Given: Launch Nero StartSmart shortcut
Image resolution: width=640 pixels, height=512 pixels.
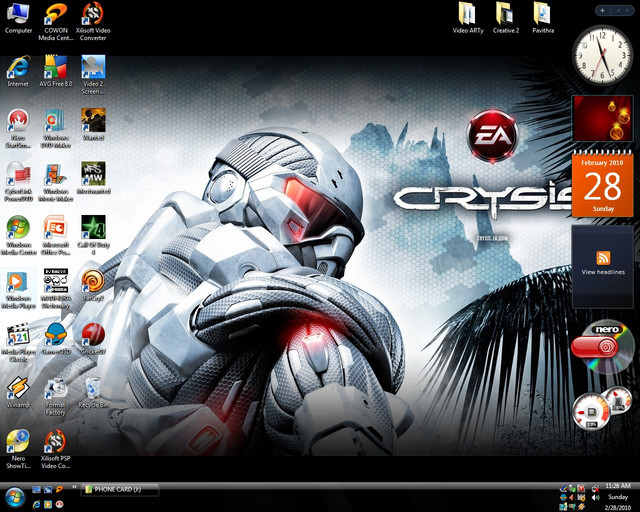Looking at the screenshot, I should pyautogui.click(x=18, y=129).
